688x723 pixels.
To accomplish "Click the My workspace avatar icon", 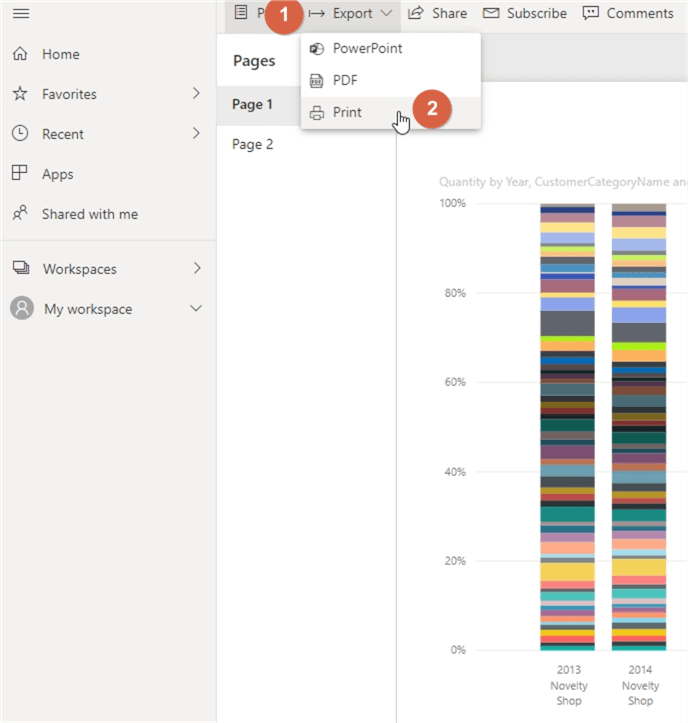I will 22,309.
